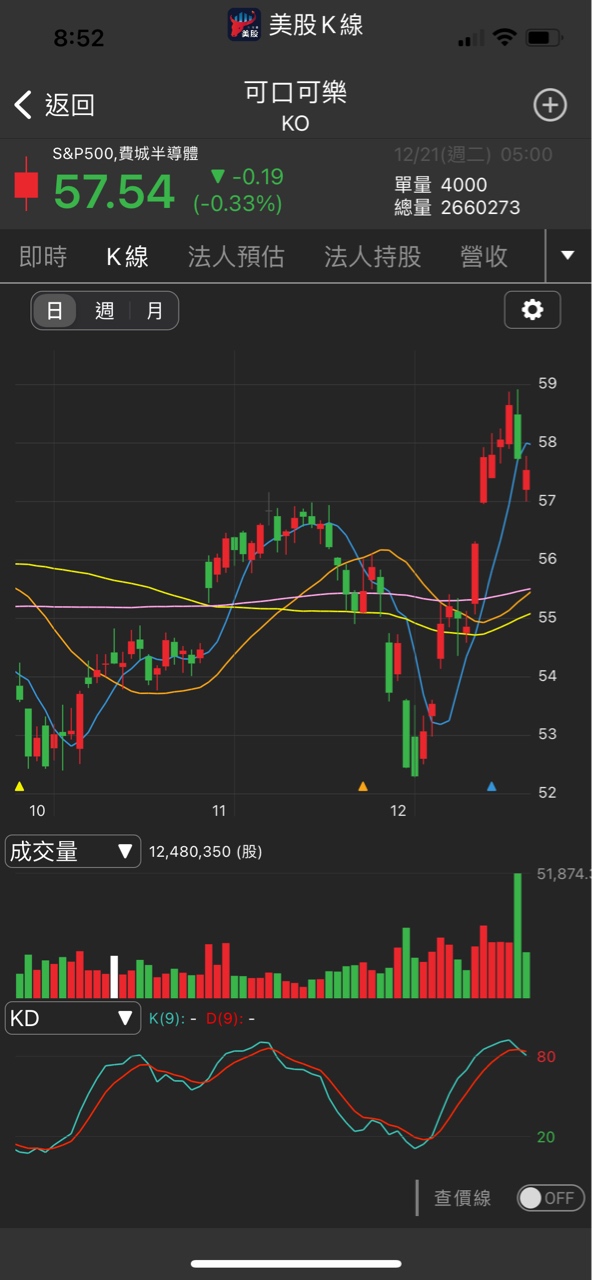592x1280 pixels.
Task: Tap the cellular signal bars icon
Action: 470,39
